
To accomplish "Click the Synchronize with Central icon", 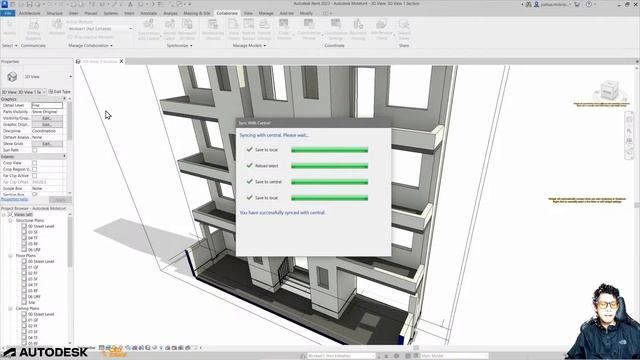I will [149, 25].
